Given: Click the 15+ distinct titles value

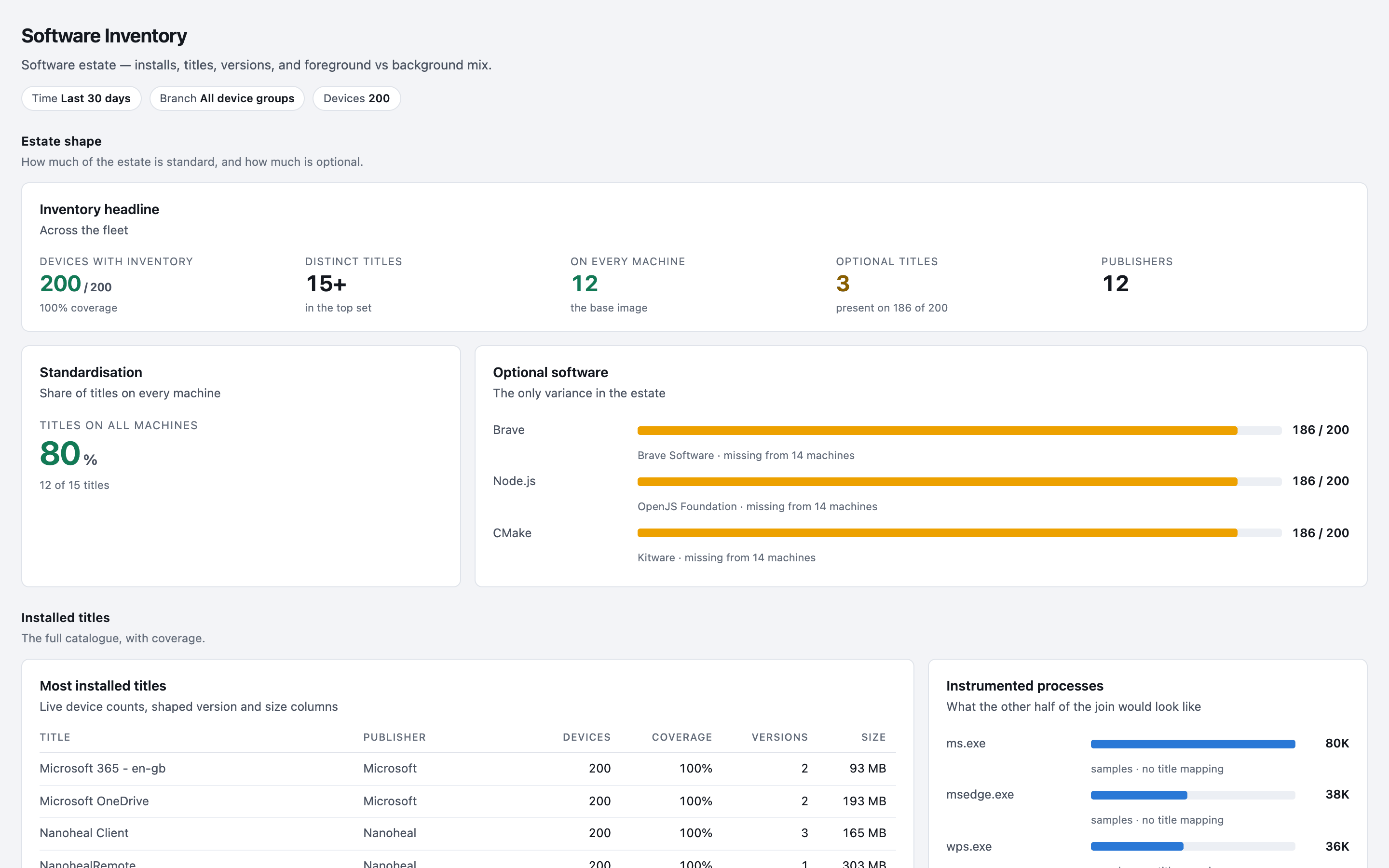Looking at the screenshot, I should click(326, 284).
